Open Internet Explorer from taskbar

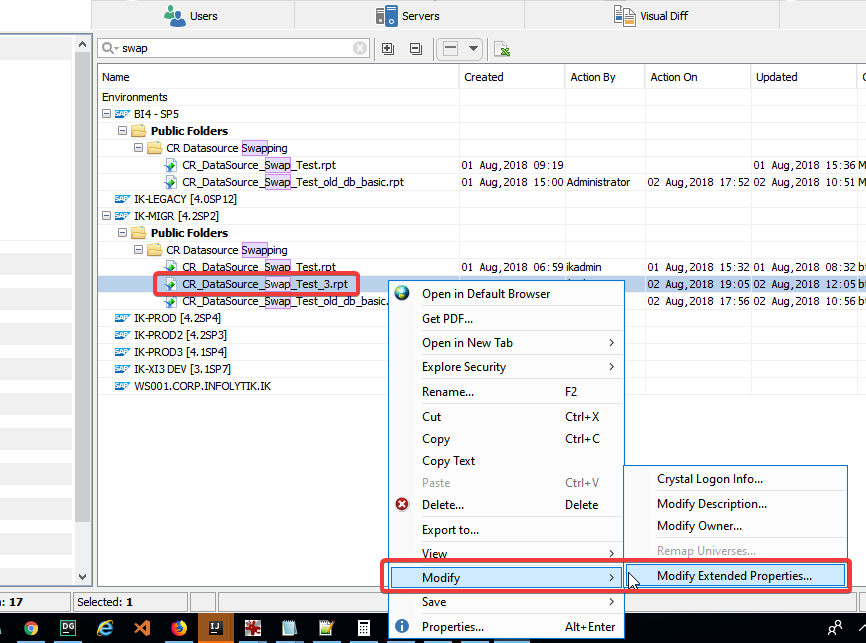105,628
